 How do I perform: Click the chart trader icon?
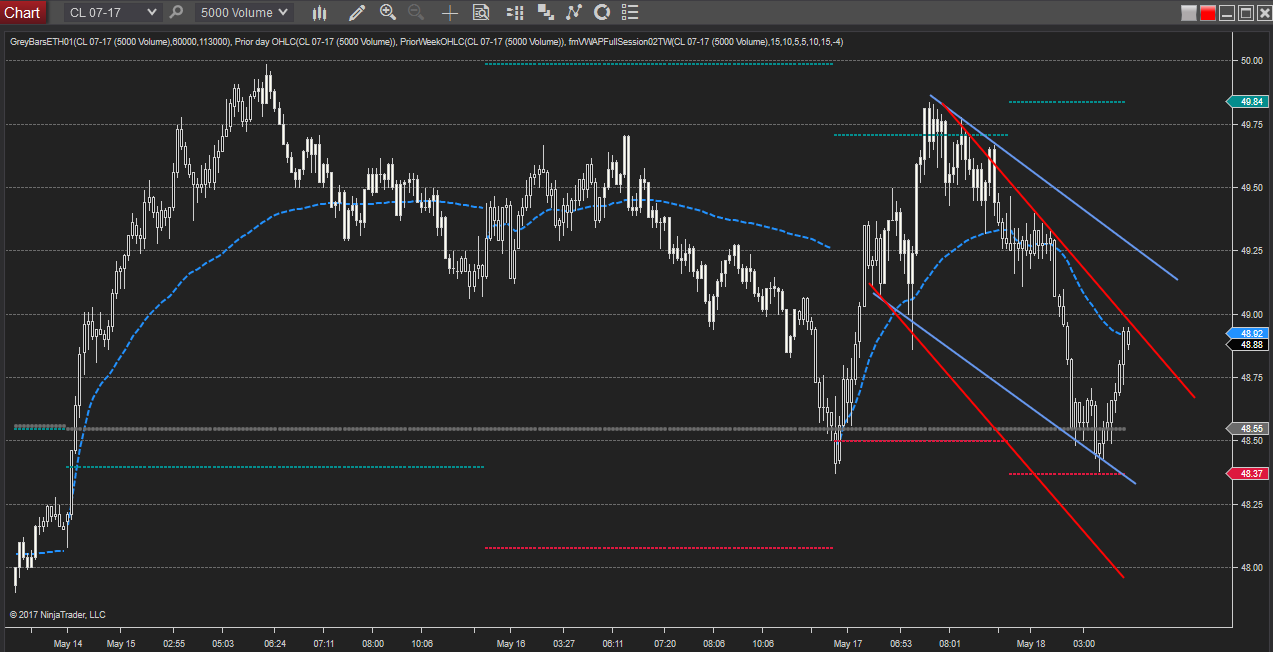coord(514,12)
